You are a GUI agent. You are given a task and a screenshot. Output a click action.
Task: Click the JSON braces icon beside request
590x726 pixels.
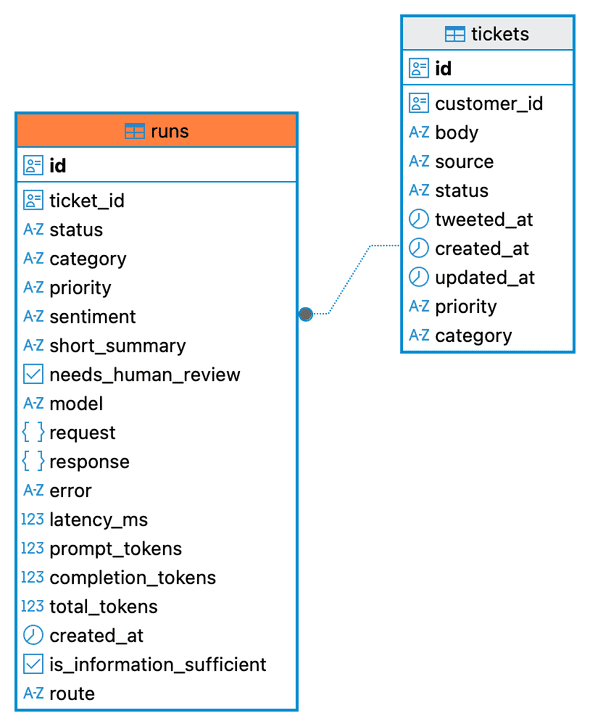33,432
